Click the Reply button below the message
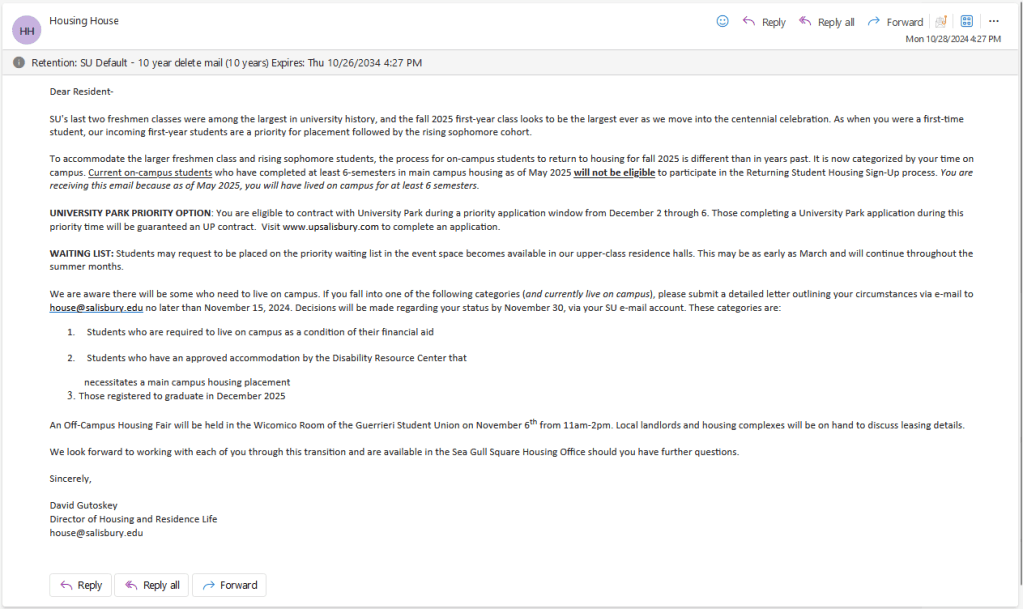The width and height of the screenshot is (1023, 609). (x=81, y=585)
